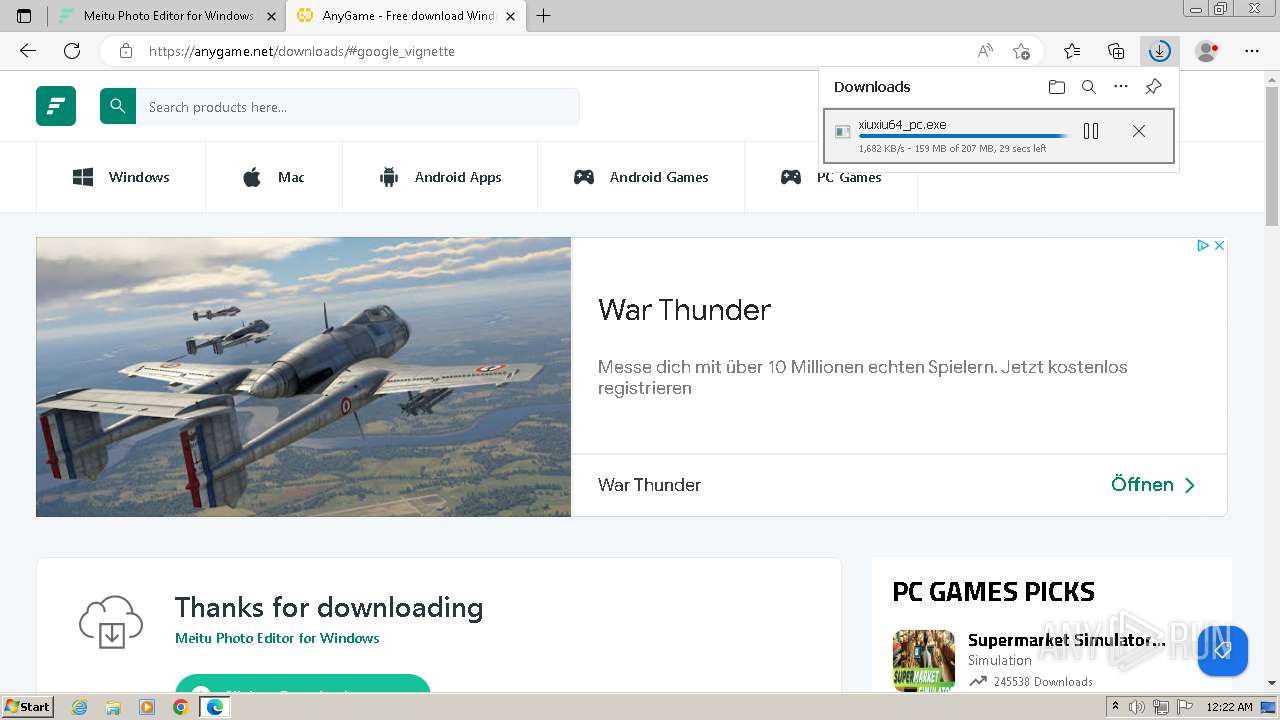
Task: Click the green download button
Action: tap(303, 684)
